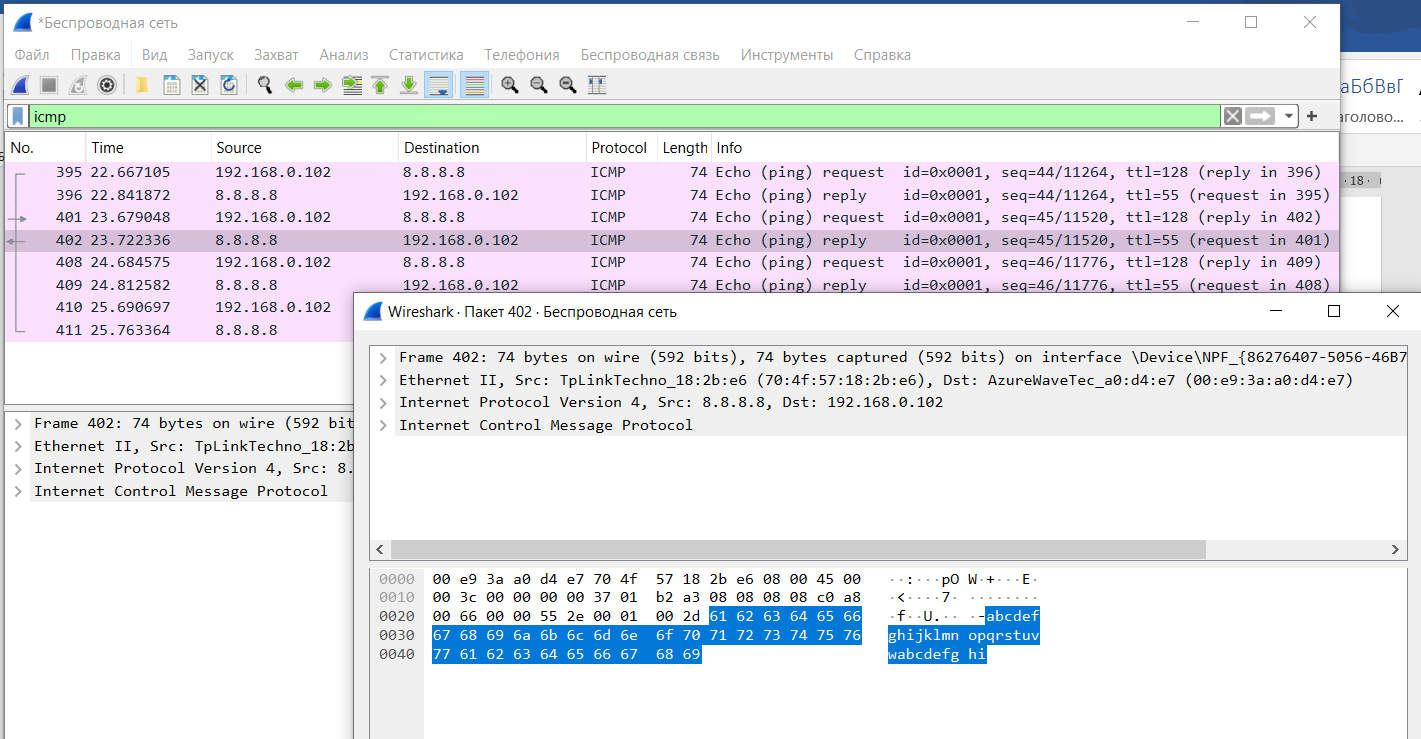Viewport: 1421px width, 739px height.
Task: Expand Ethernet II in the main details pane
Action: (x=18, y=446)
